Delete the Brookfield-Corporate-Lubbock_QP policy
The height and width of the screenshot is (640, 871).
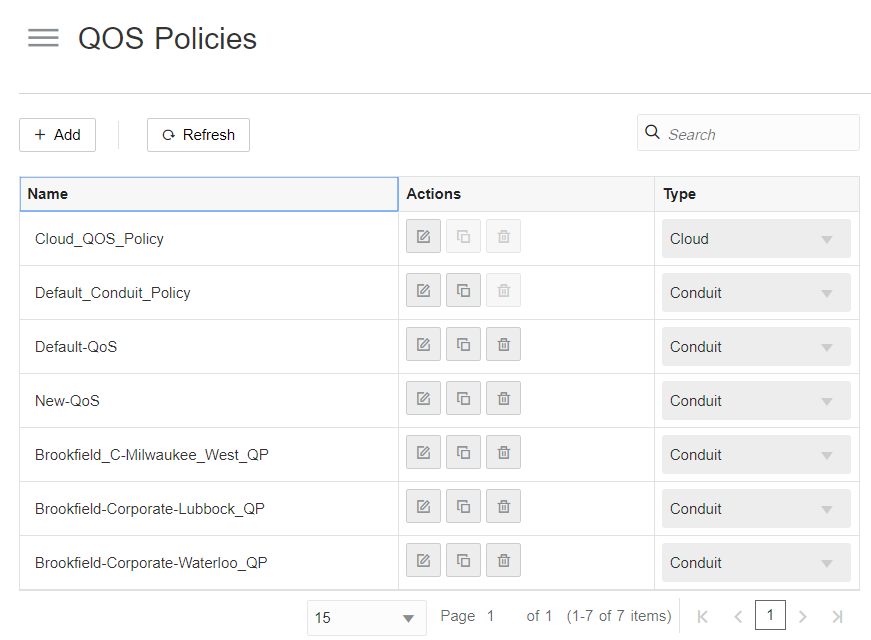pyautogui.click(x=503, y=507)
